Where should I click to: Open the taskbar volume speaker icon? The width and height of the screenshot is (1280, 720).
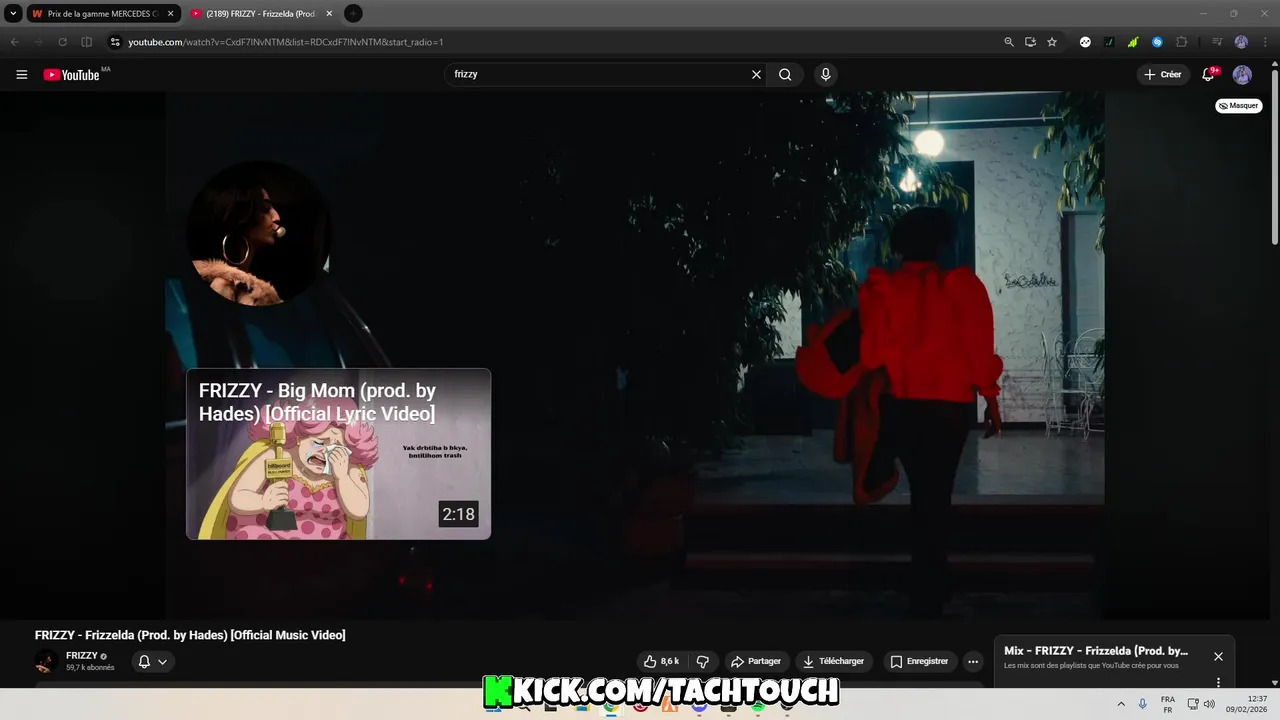tap(1209, 704)
